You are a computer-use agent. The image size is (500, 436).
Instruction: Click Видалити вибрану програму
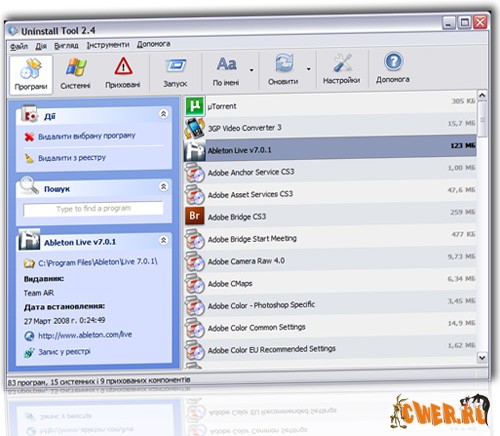[87, 136]
